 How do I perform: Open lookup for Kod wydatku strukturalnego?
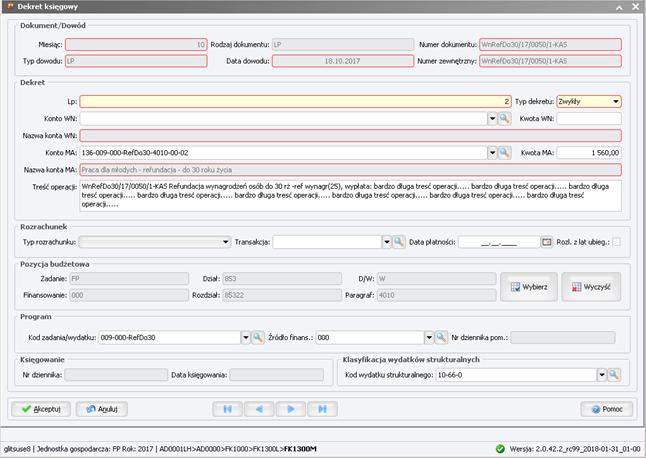coord(614,375)
